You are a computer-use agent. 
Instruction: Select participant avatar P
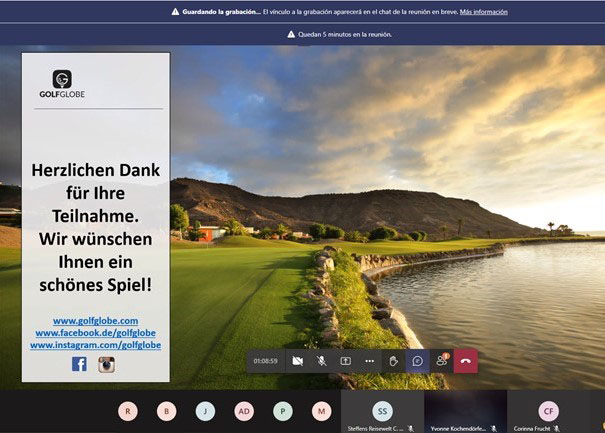coord(283,411)
